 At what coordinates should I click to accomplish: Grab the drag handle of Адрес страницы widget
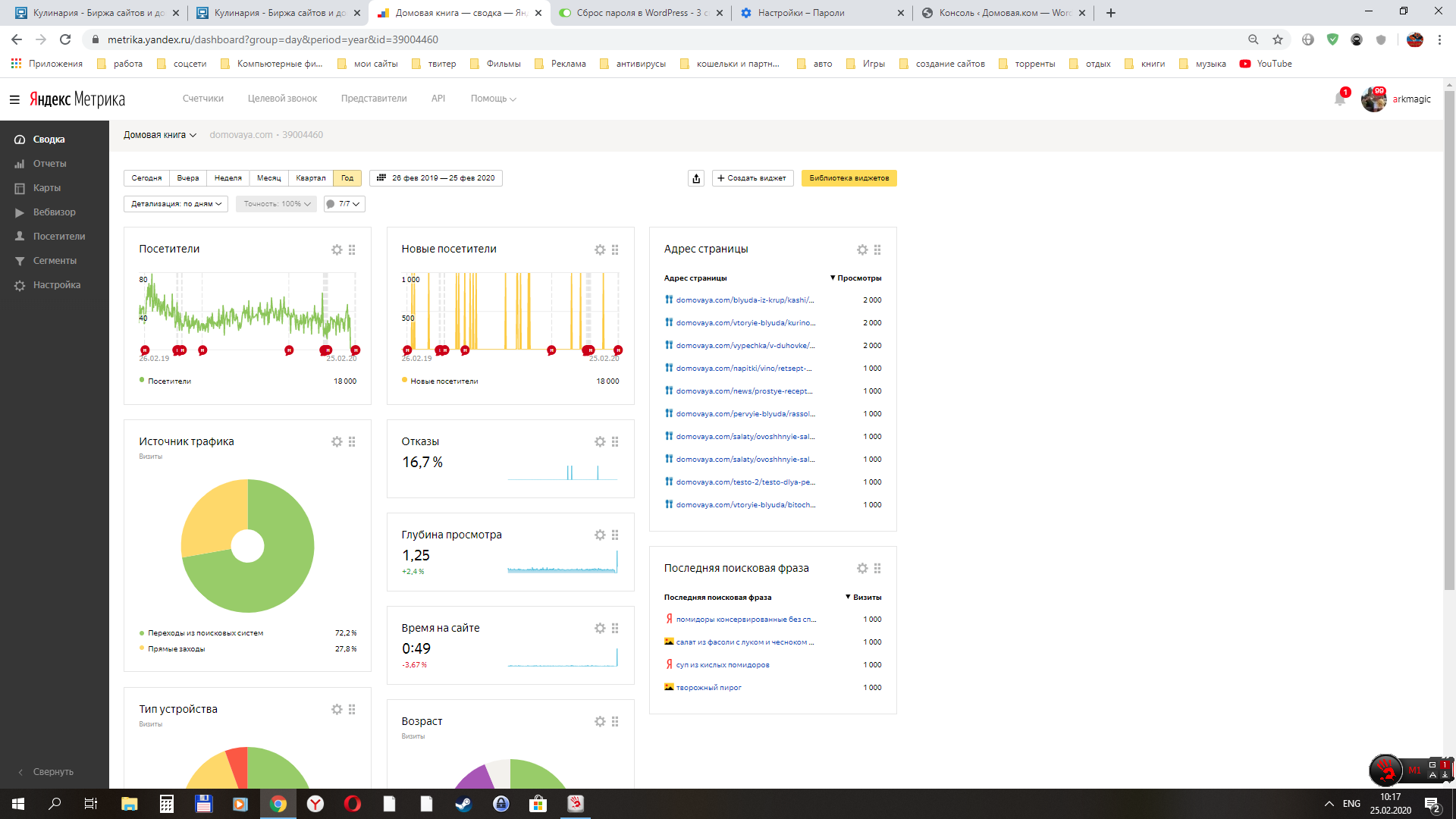tap(877, 249)
